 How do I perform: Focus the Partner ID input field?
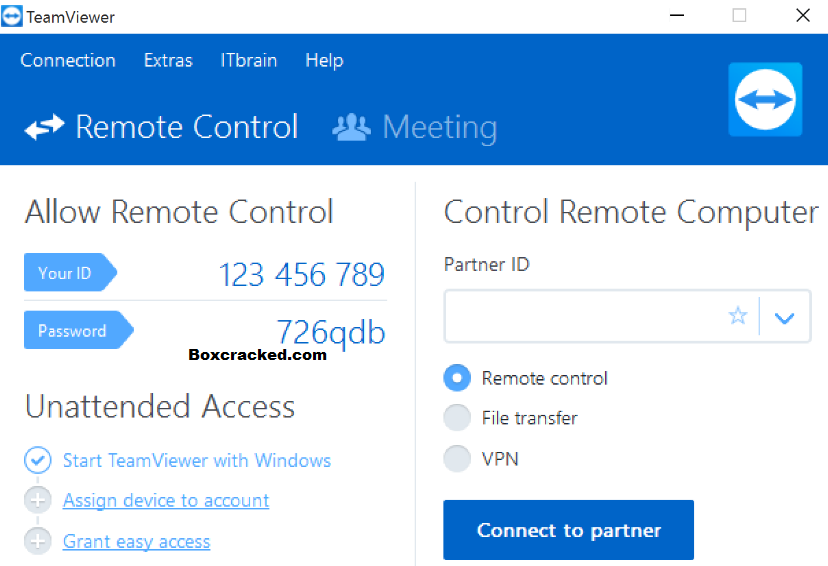(627, 316)
